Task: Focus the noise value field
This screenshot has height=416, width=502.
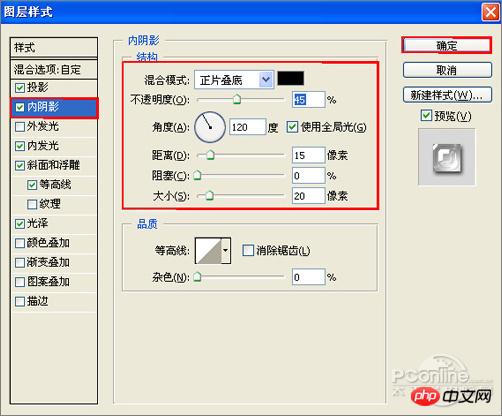Action: coord(308,277)
